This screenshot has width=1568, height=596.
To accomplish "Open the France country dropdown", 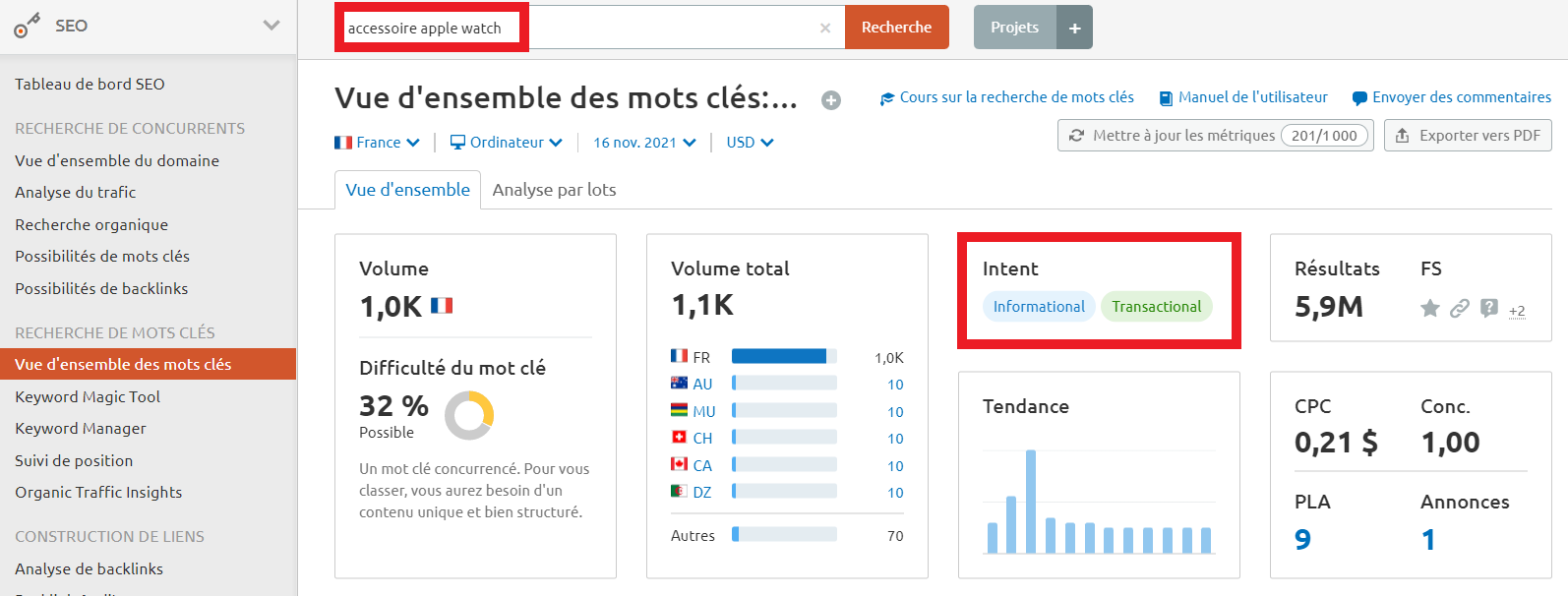I will coord(377,143).
